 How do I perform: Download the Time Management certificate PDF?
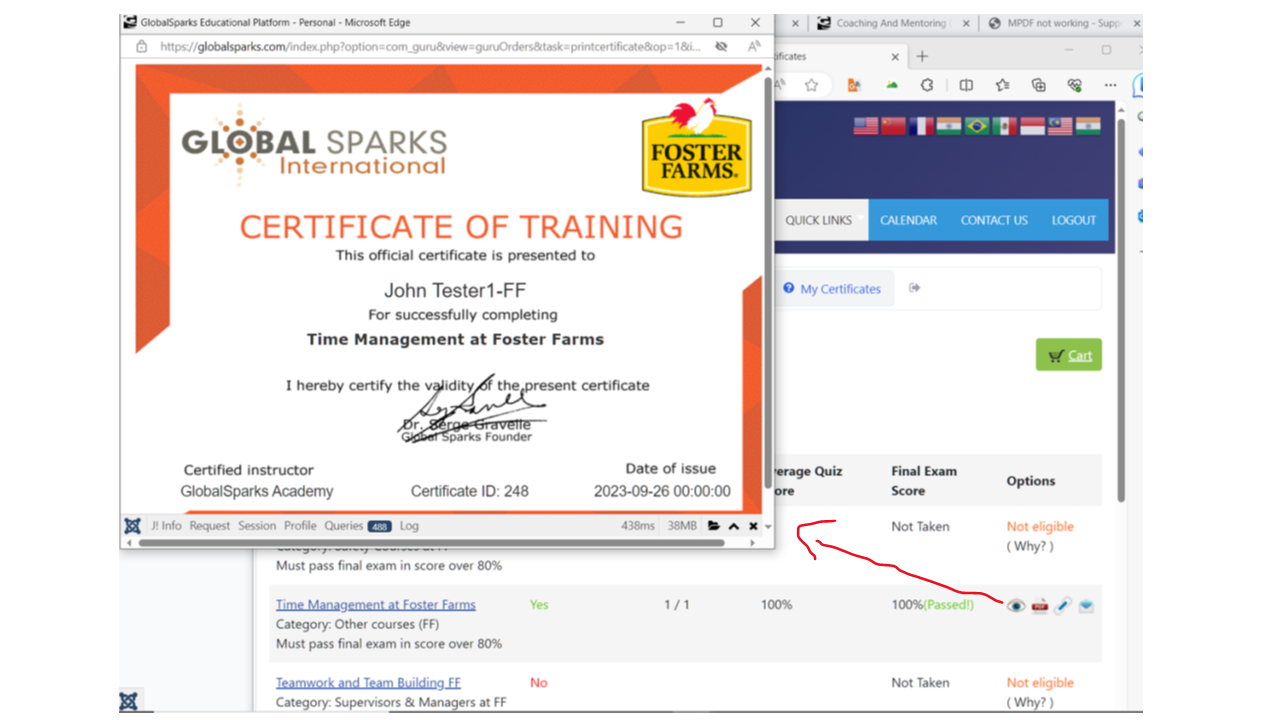pos(1040,605)
